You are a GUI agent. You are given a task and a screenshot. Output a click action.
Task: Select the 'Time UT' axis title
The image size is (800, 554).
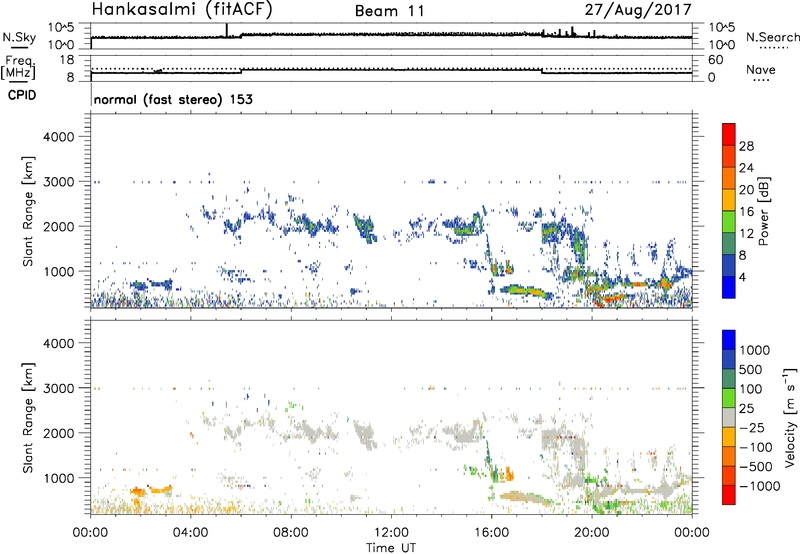point(391,547)
